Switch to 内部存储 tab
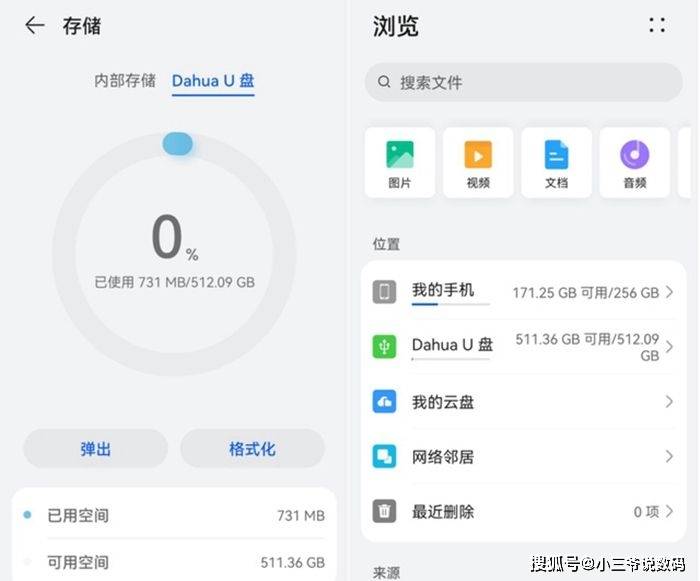 tap(125, 80)
